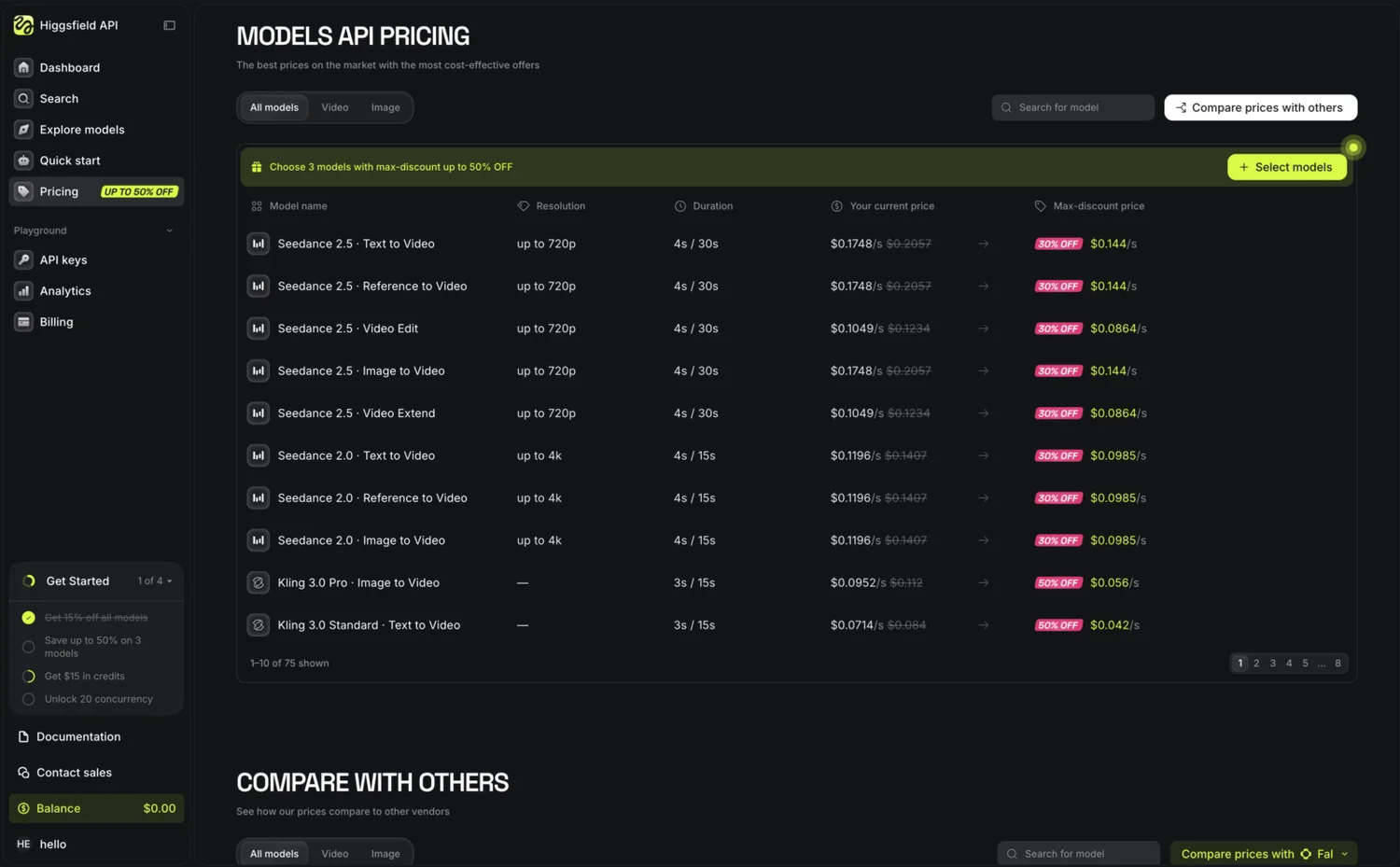Open the 'Compare prices with Fal' dropdown
The height and width of the screenshot is (867, 1400).
1264,854
